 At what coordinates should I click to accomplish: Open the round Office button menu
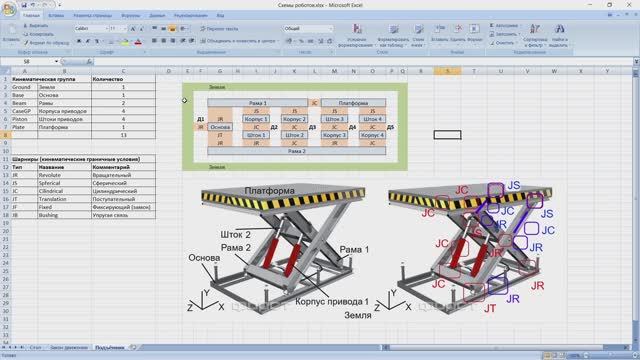pos(8,9)
